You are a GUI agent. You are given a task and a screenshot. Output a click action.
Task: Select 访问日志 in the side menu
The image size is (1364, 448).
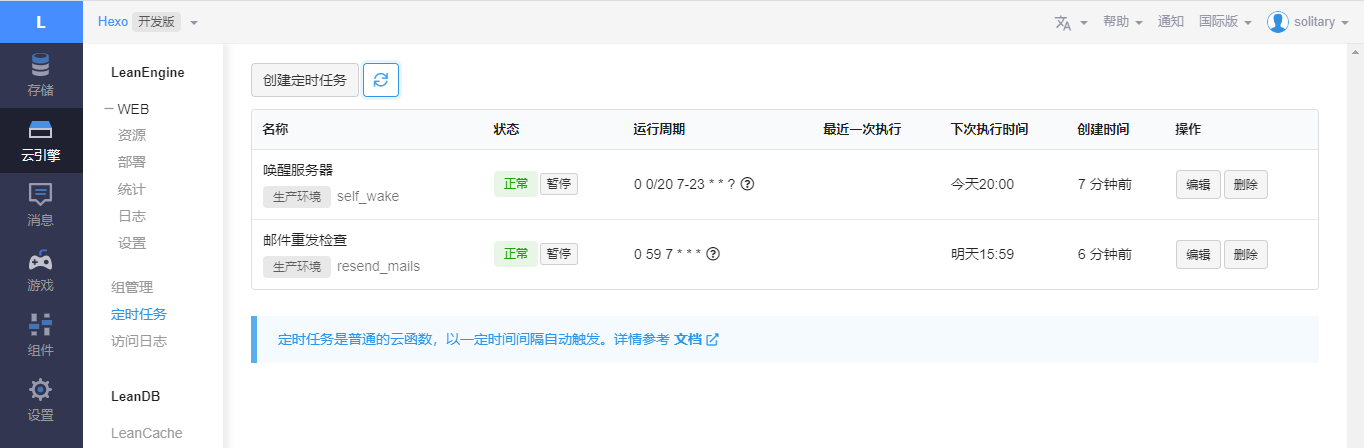tap(139, 341)
